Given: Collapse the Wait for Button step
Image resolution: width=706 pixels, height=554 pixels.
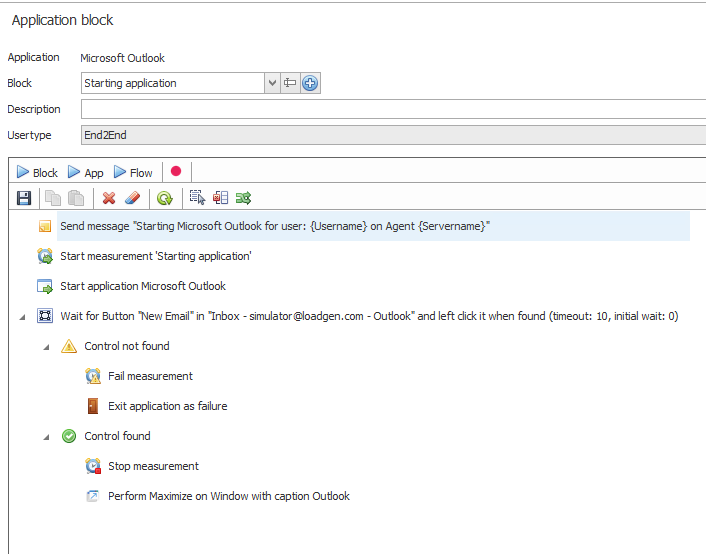Looking at the screenshot, I should 22,317.
